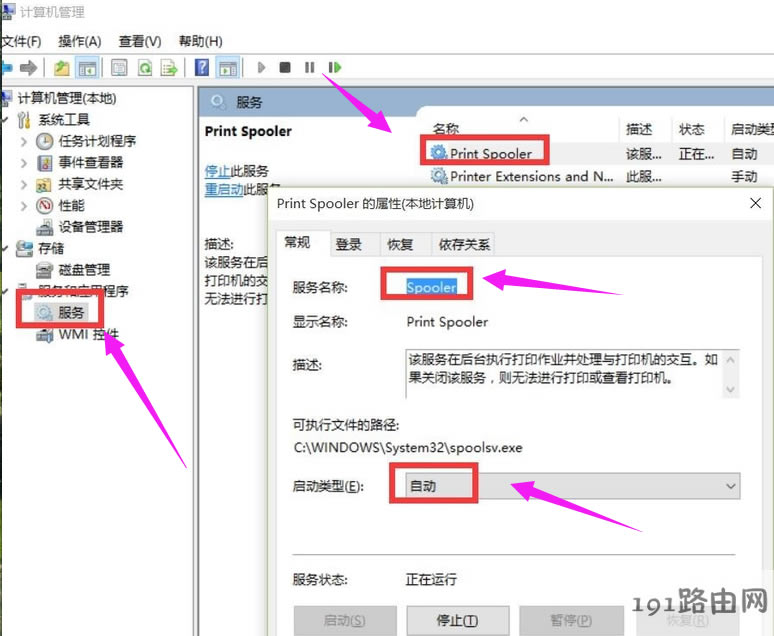Viewport: 774px width, 636px height.
Task: Select 磁盘管理 in the tree
Action: click(84, 270)
